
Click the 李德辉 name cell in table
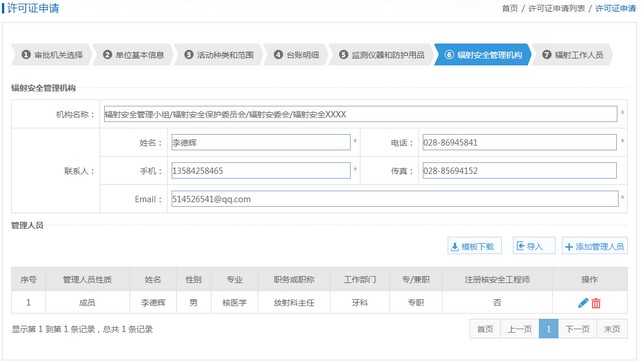click(153, 303)
